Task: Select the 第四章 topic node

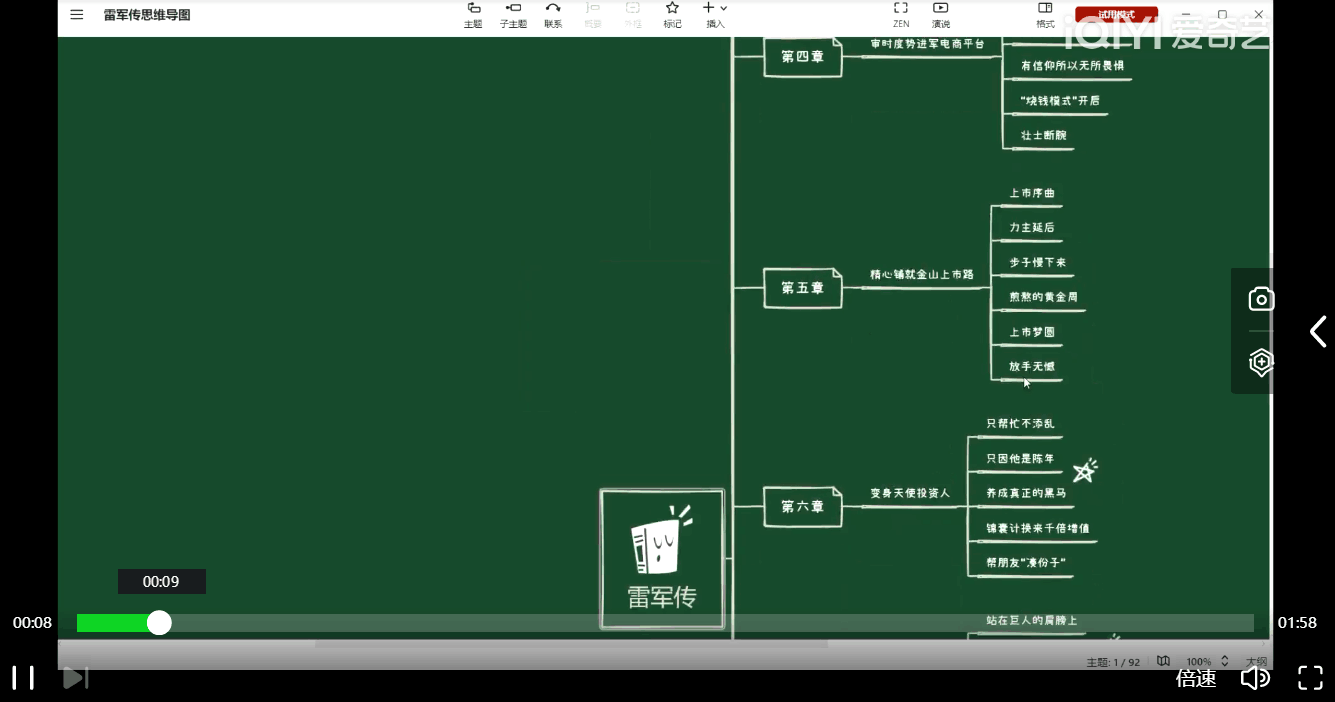Action: (x=803, y=57)
